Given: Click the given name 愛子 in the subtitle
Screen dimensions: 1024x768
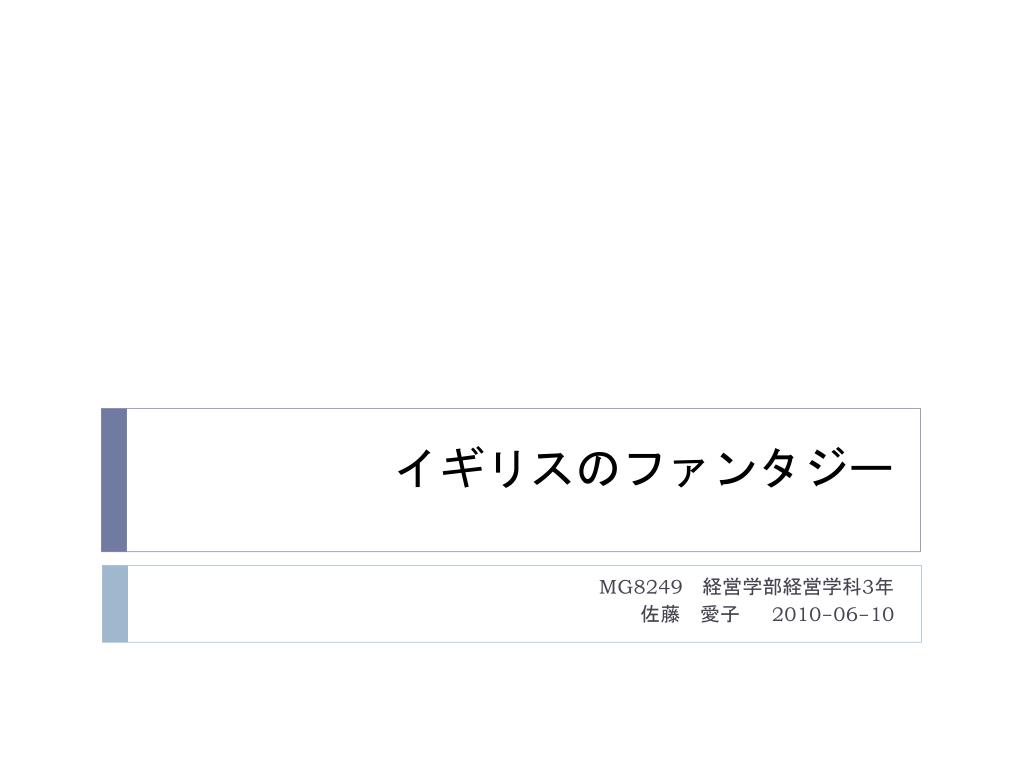Looking at the screenshot, I should (720, 615).
